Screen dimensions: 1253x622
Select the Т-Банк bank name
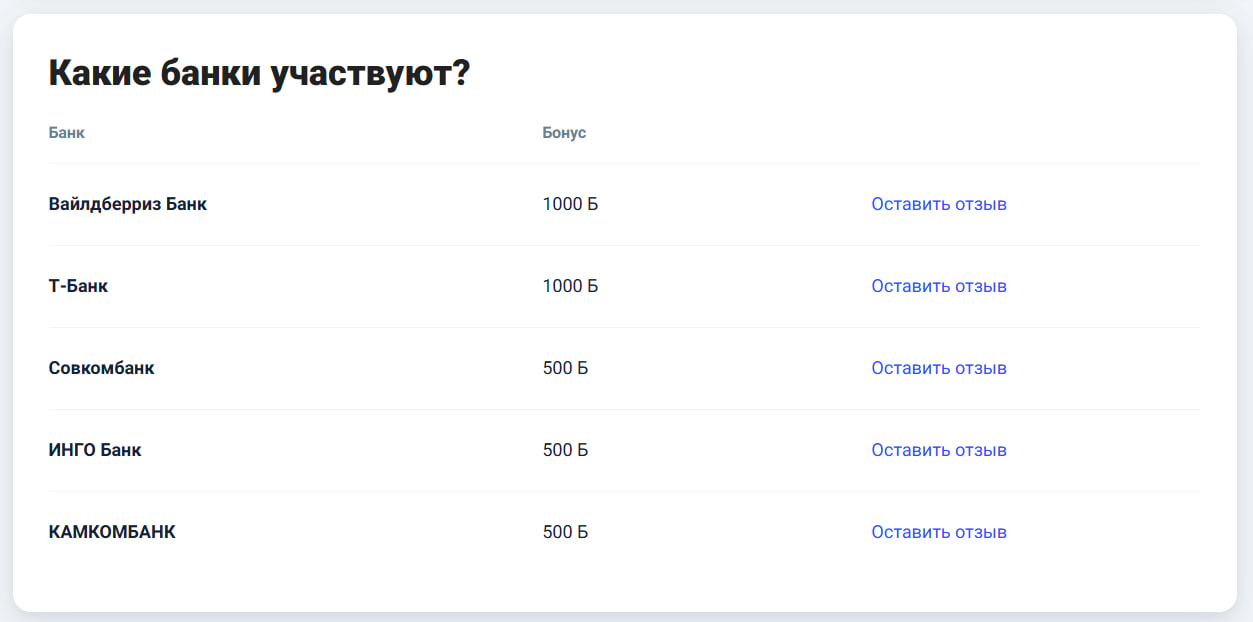pos(78,286)
